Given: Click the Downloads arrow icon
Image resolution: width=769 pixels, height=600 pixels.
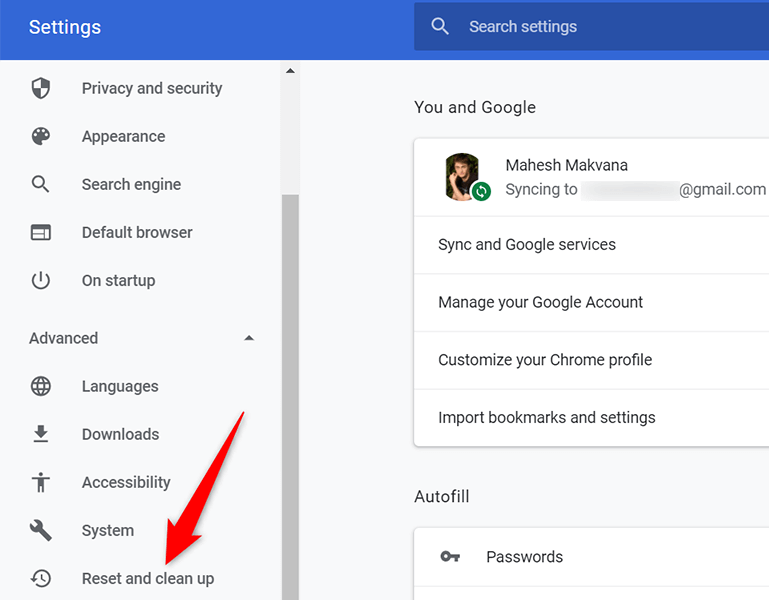Looking at the screenshot, I should pyautogui.click(x=40, y=434).
